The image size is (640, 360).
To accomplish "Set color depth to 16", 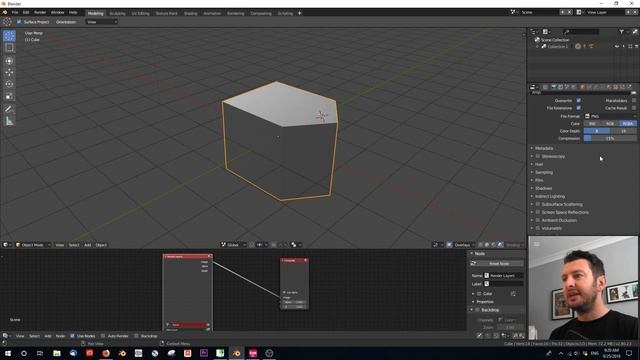I will (x=623, y=131).
